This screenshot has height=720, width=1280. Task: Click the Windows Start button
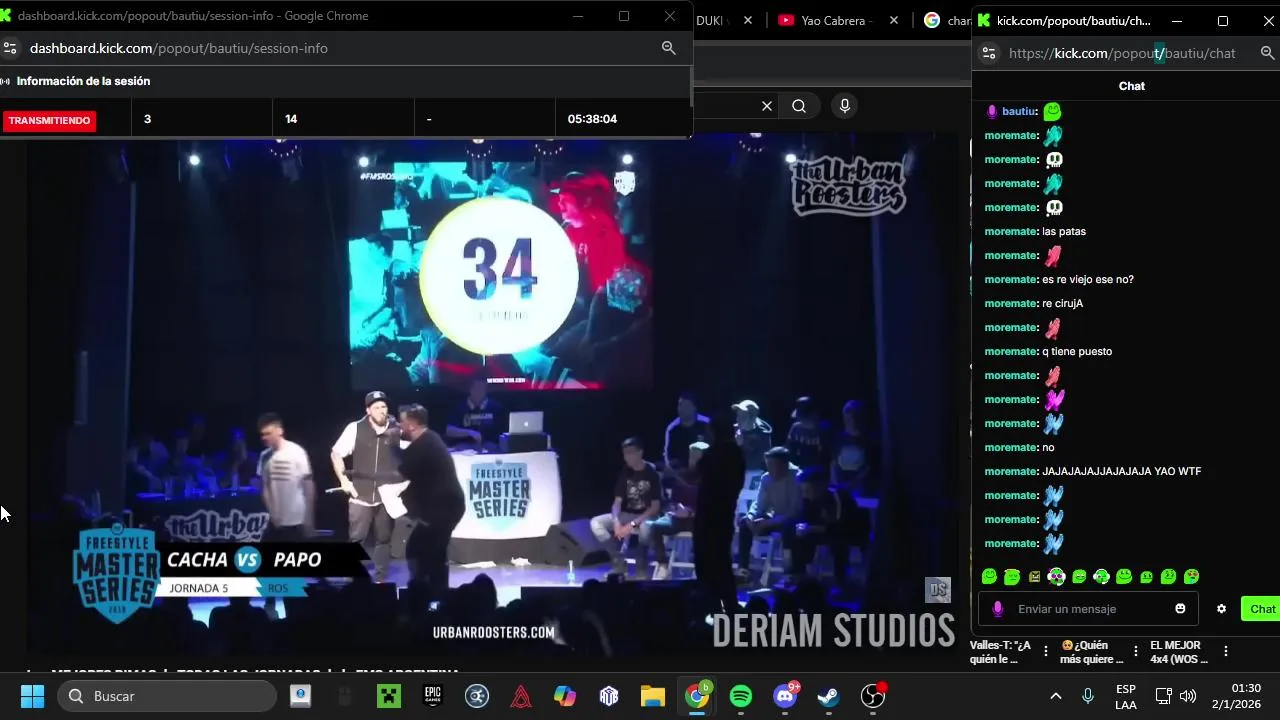[x=32, y=696]
